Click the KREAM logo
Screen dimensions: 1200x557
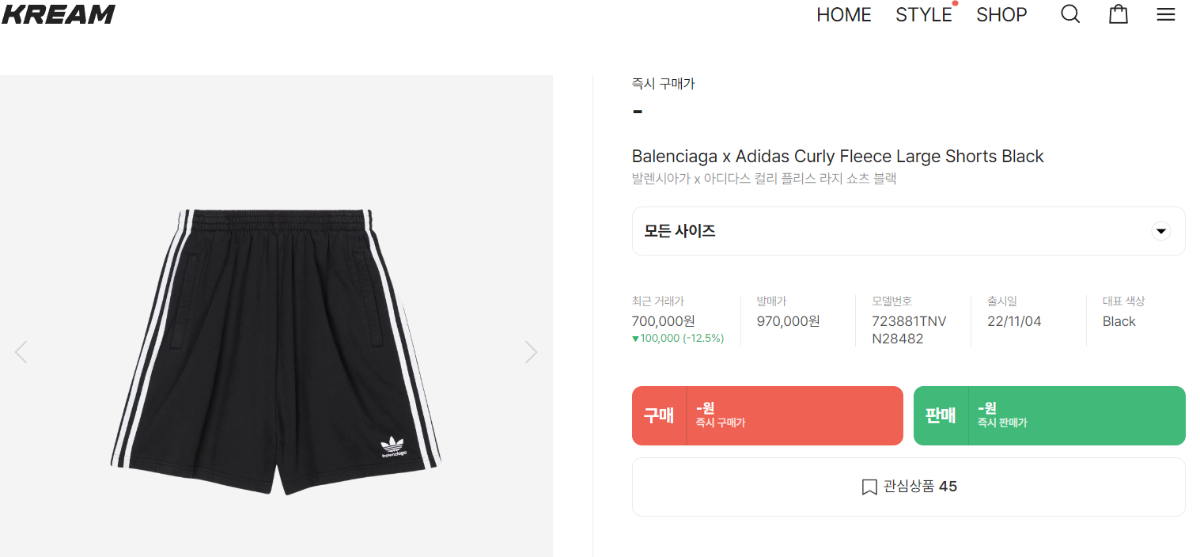click(58, 14)
